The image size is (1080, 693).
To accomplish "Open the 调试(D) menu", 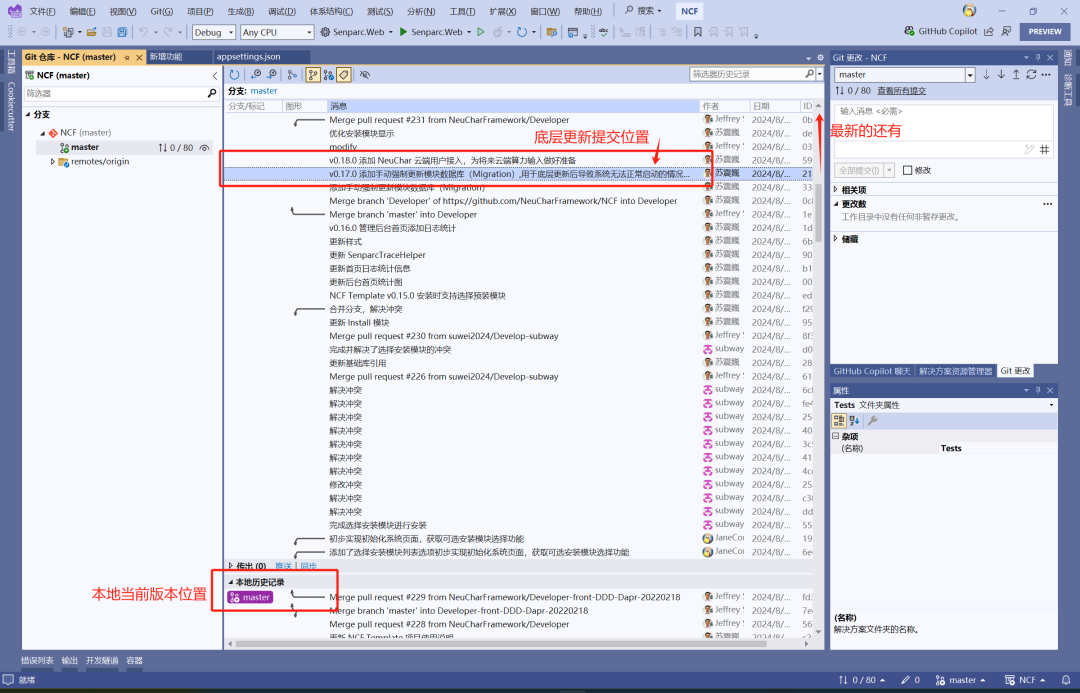I will [x=282, y=11].
